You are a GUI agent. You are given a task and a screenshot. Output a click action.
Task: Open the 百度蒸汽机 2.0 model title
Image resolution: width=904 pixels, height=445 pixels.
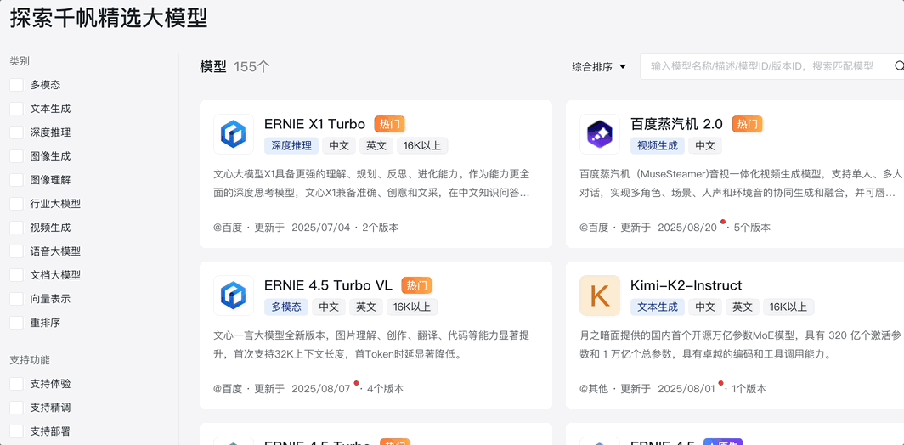tap(676, 124)
